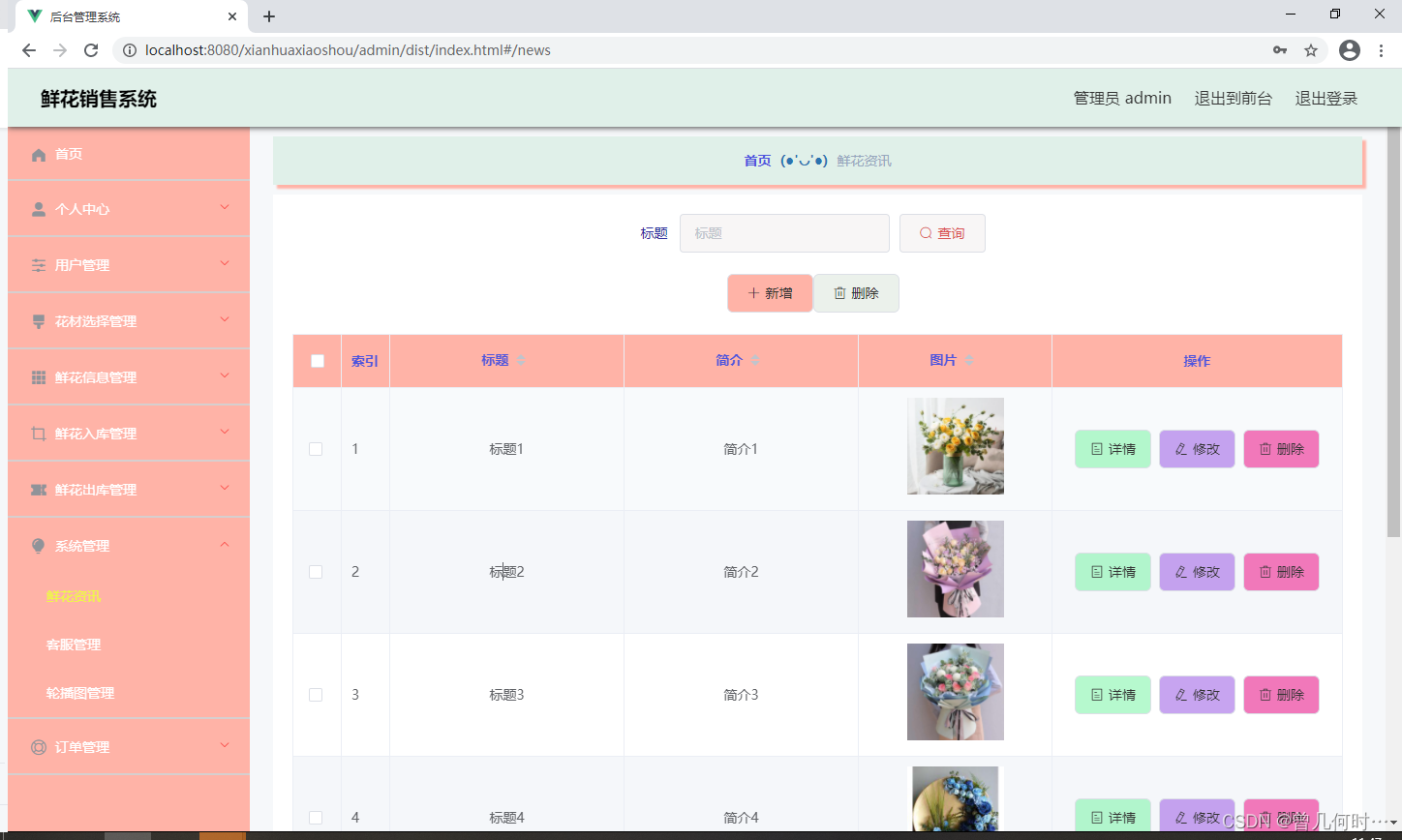Expand the 花材选择管理 menu chevron

[225, 319]
